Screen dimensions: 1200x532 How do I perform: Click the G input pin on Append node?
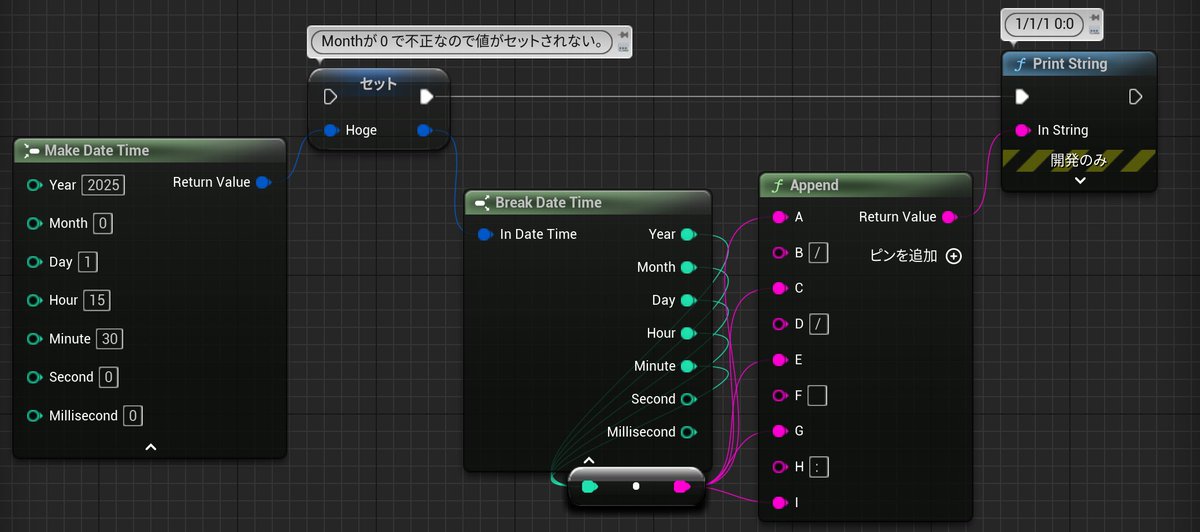[780, 431]
